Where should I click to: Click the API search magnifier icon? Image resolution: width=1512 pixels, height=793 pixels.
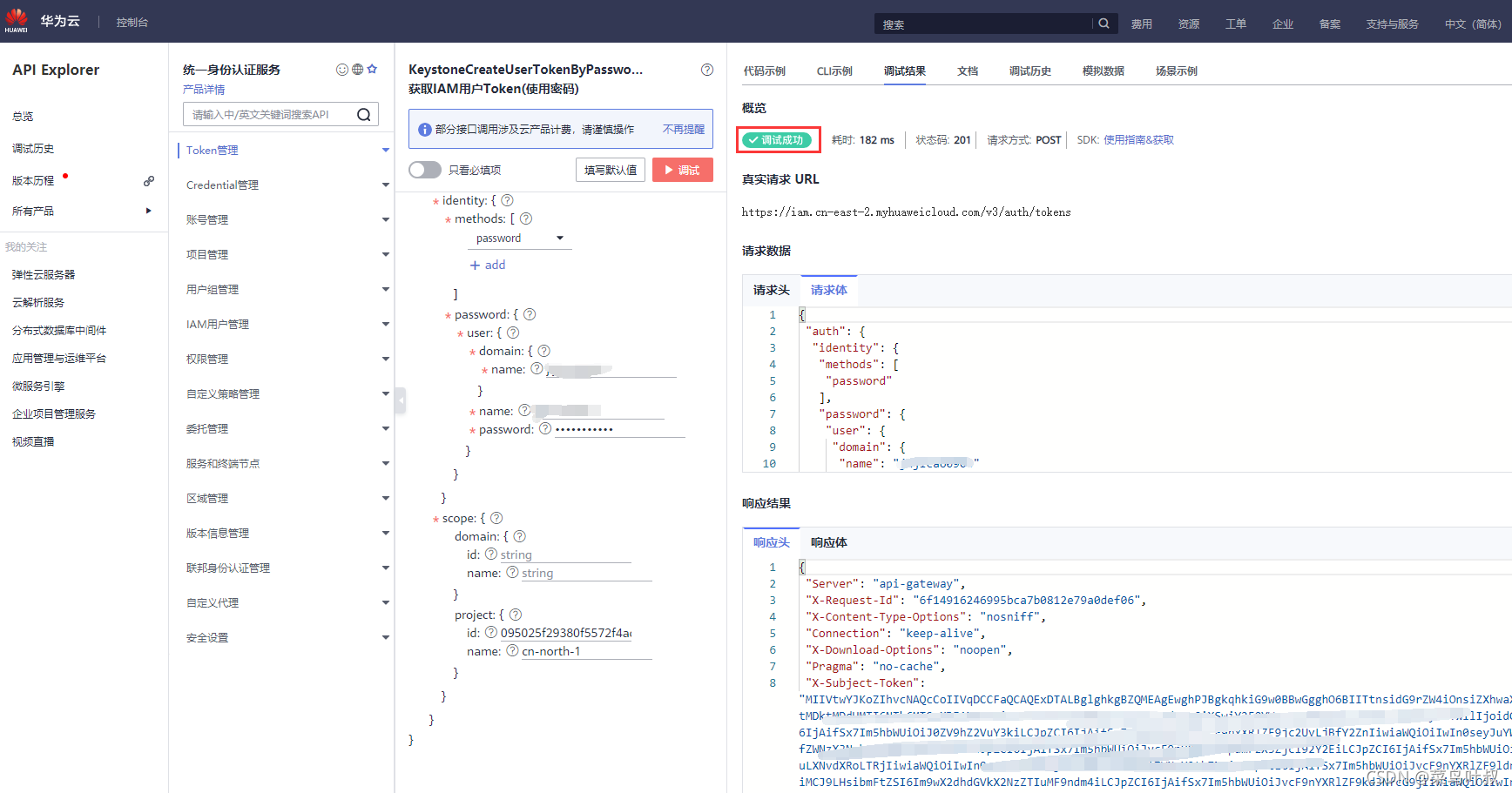pos(364,115)
